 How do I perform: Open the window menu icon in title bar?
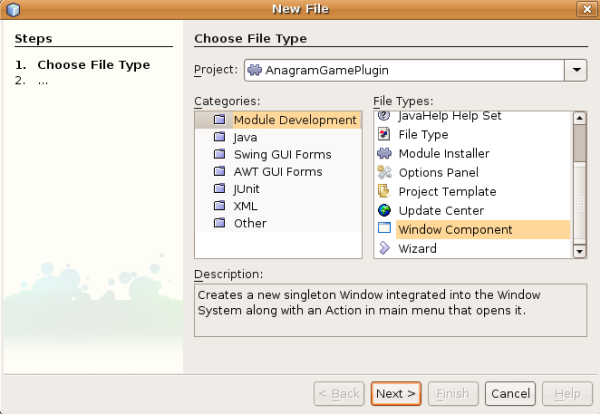(x=13, y=9)
